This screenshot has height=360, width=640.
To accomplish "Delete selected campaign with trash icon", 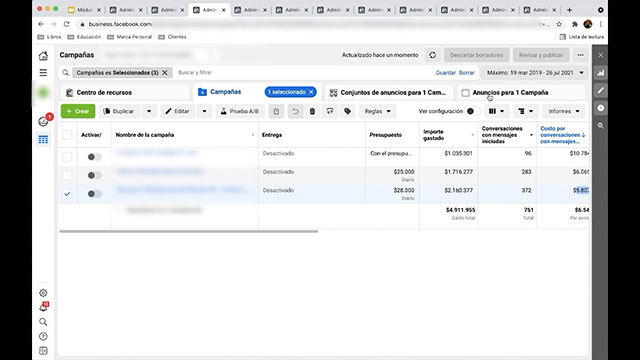I will (x=312, y=111).
